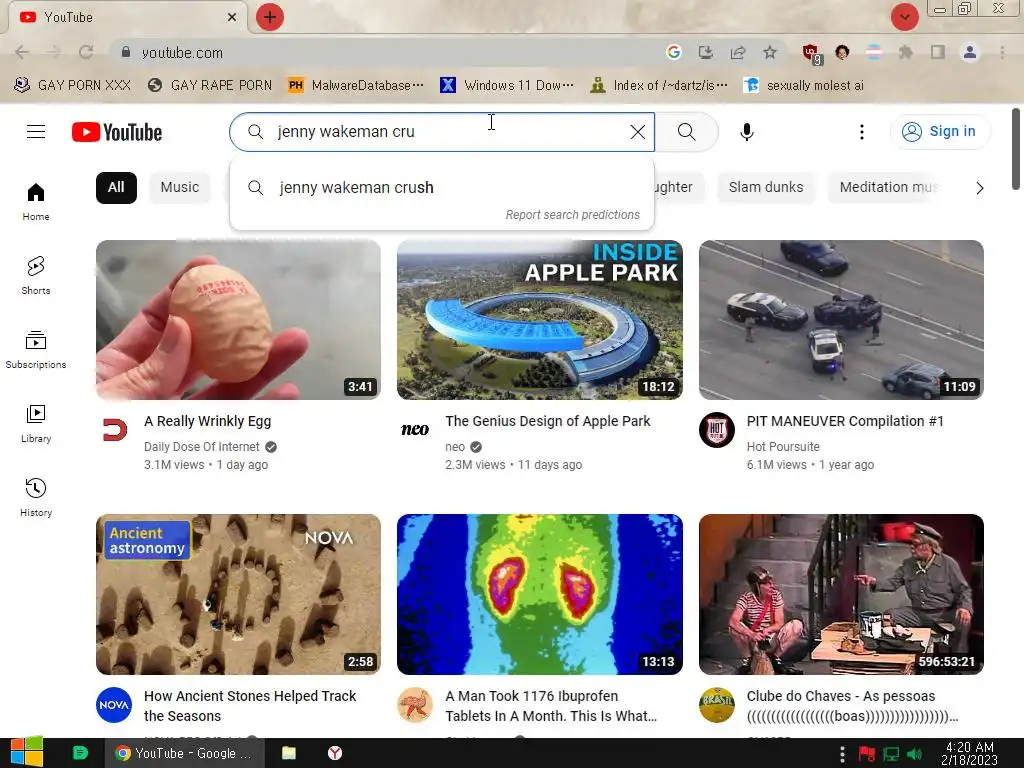Show more filter chips with right arrow
The image size is (1024, 768).
979,188
